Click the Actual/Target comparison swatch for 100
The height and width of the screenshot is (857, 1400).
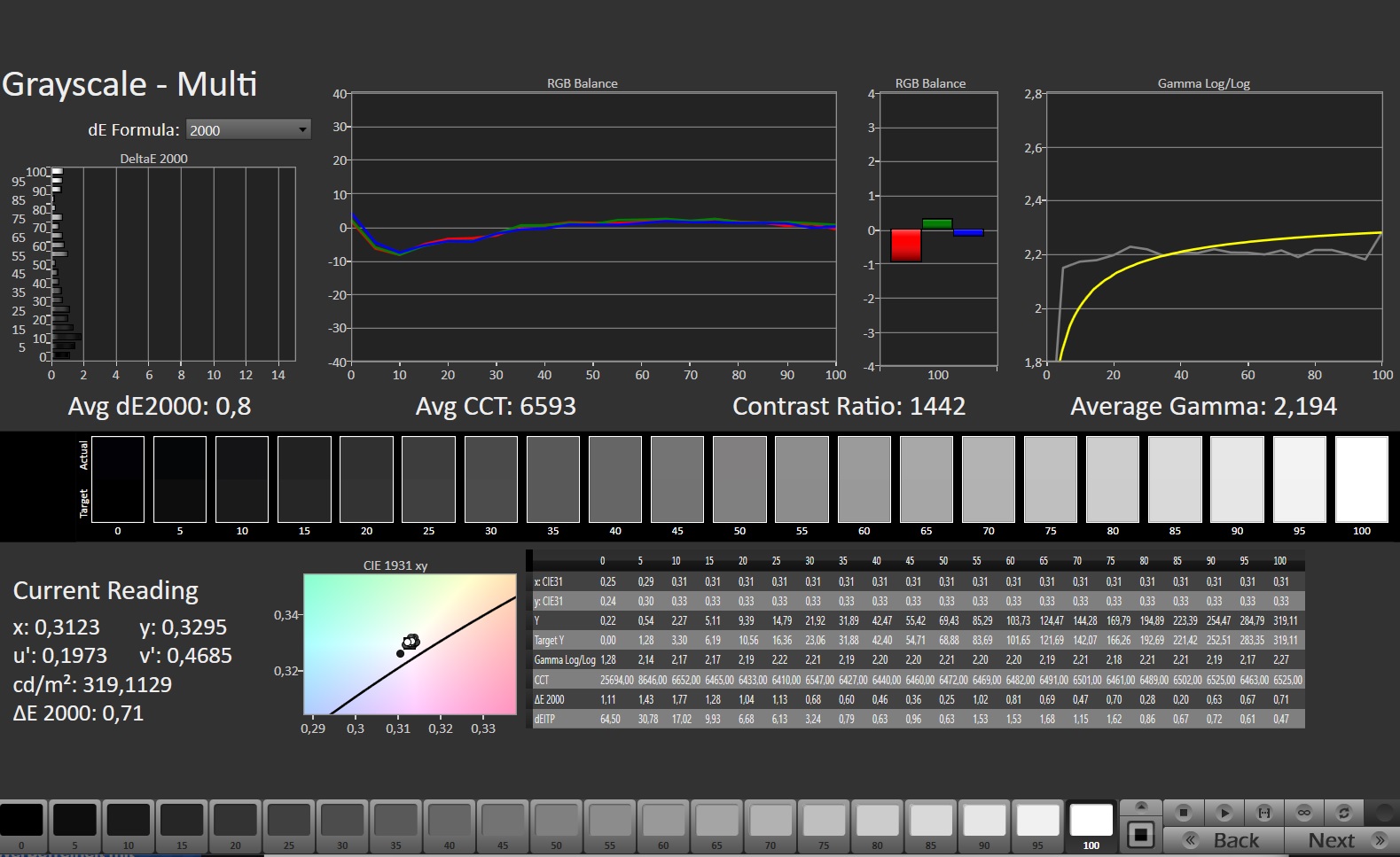1362,479
